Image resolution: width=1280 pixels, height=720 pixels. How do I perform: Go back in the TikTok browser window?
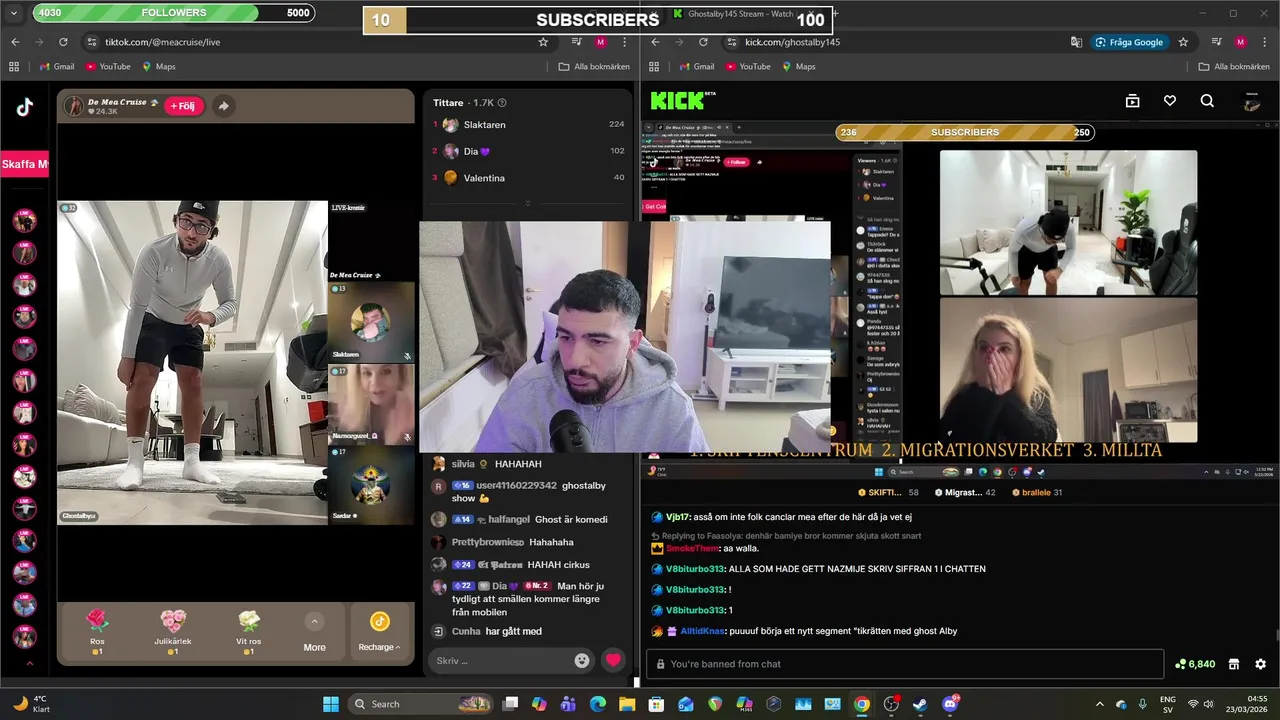tap(15, 42)
